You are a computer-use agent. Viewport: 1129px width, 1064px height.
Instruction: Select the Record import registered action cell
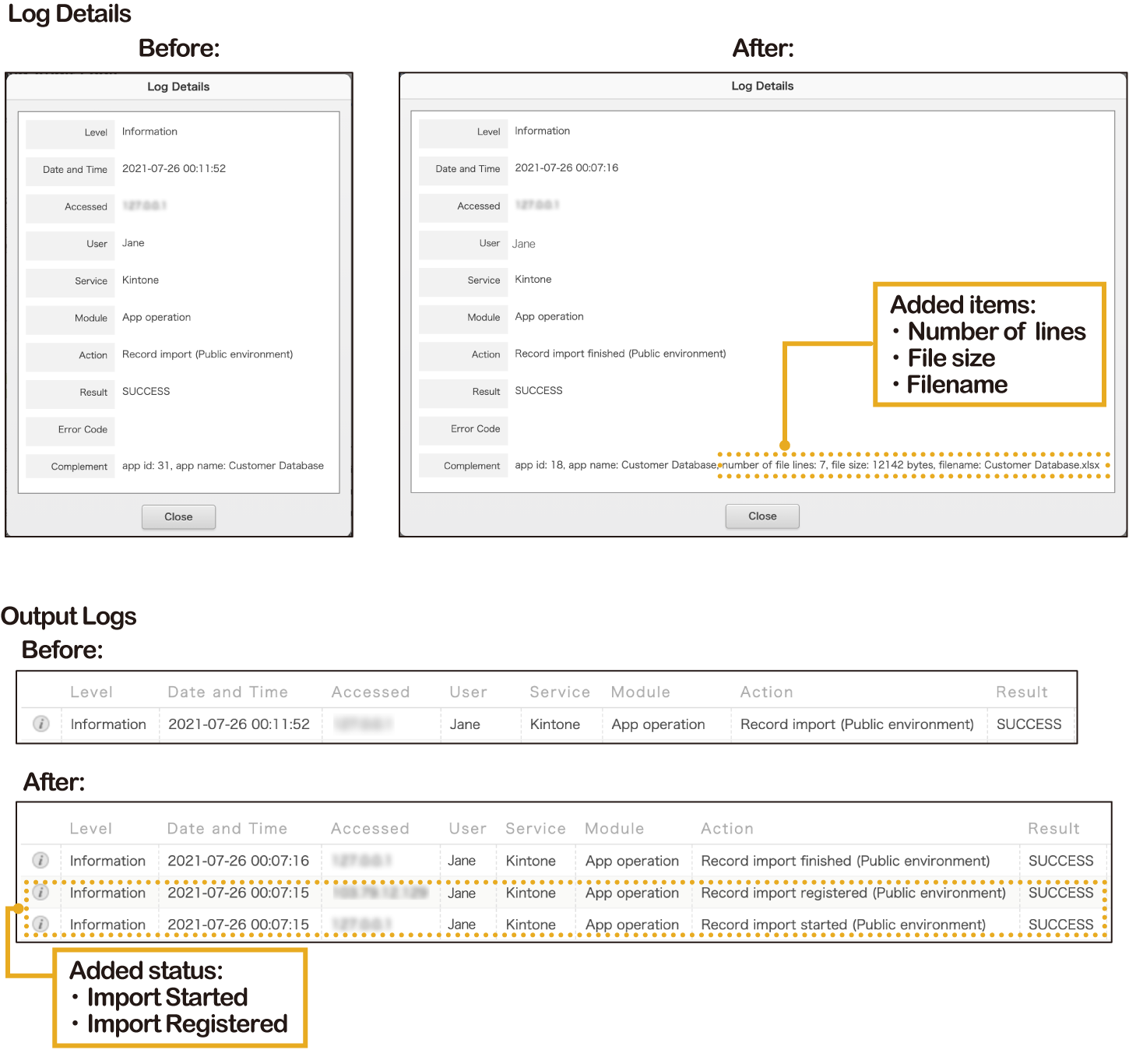853,893
